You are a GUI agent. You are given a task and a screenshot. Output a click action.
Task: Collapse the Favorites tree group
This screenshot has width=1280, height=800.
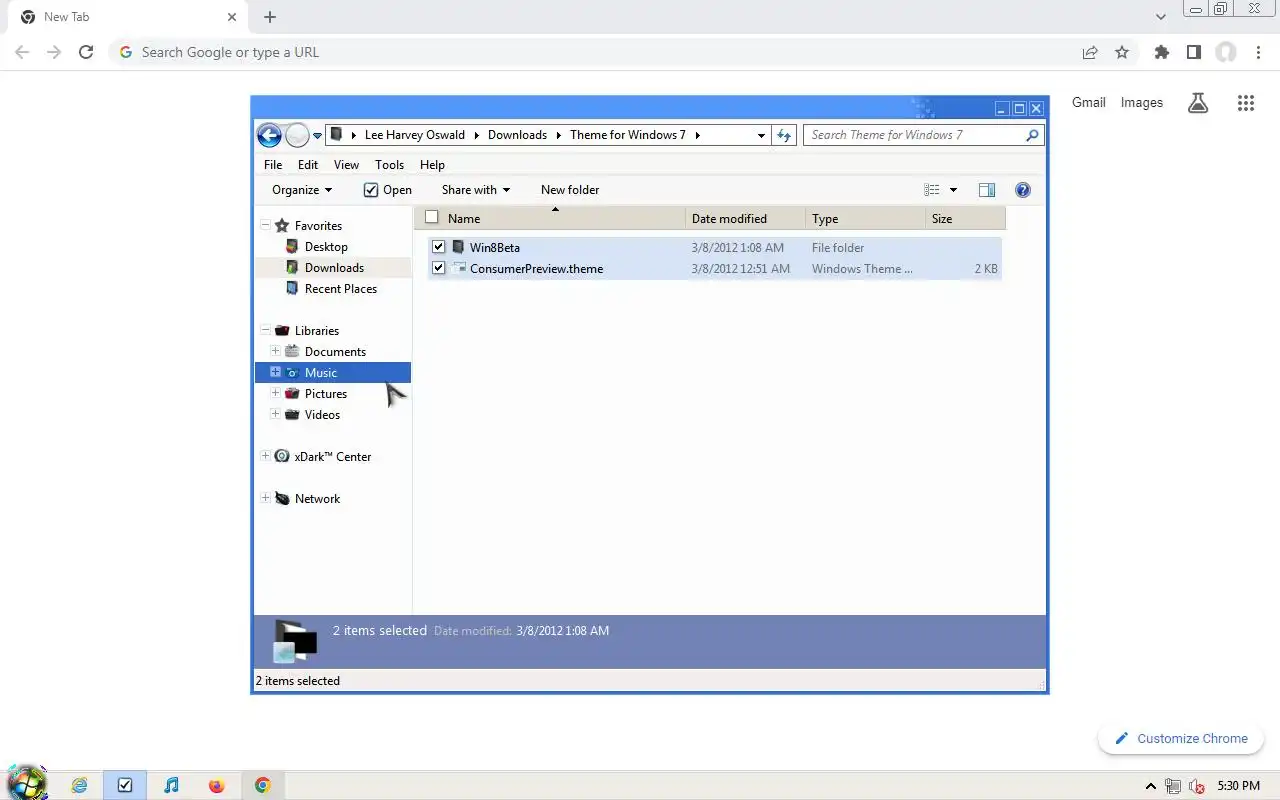265,225
